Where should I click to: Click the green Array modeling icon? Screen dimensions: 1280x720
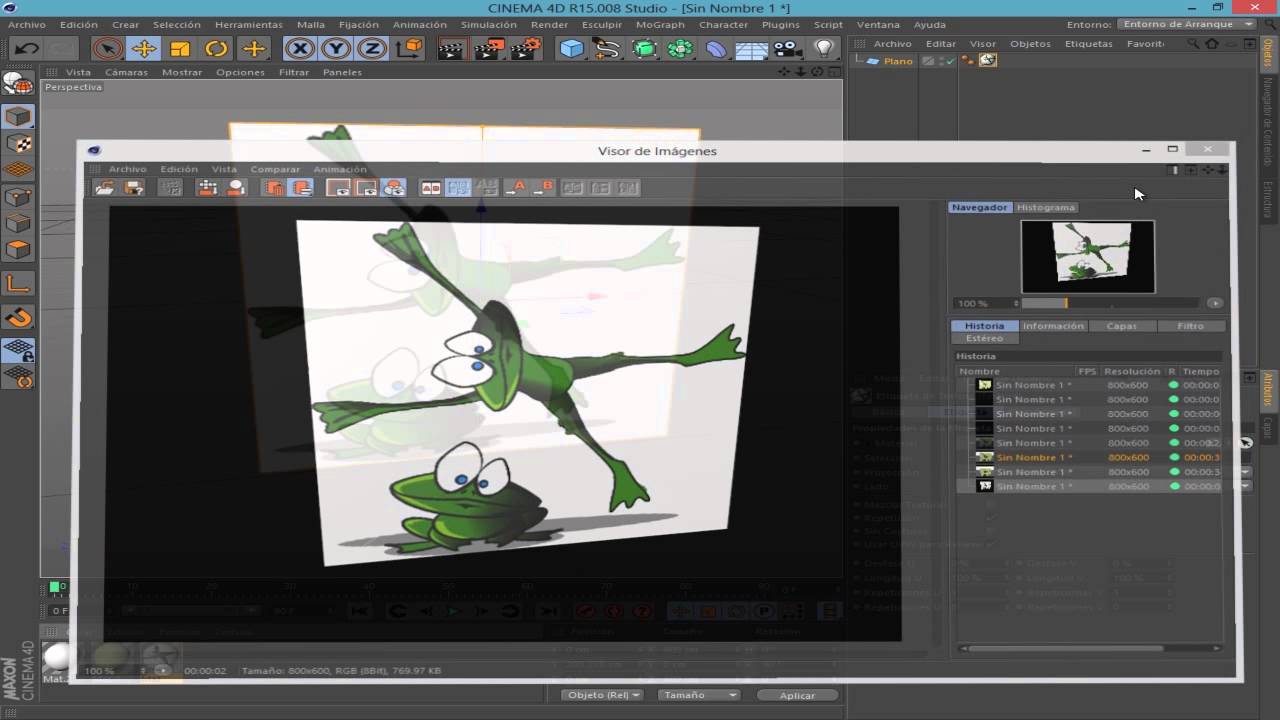[x=680, y=48]
